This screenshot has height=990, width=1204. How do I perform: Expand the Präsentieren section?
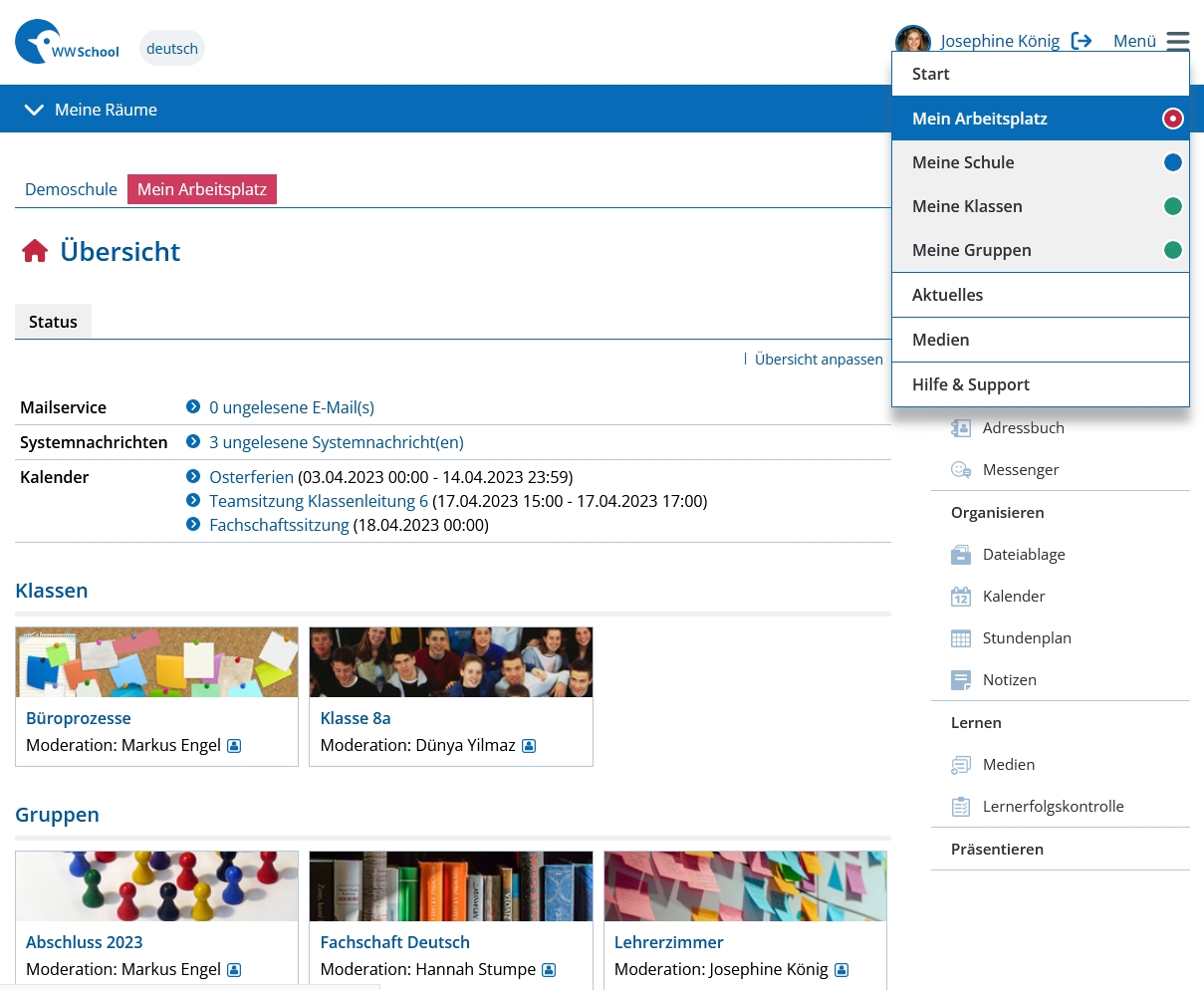pos(997,850)
